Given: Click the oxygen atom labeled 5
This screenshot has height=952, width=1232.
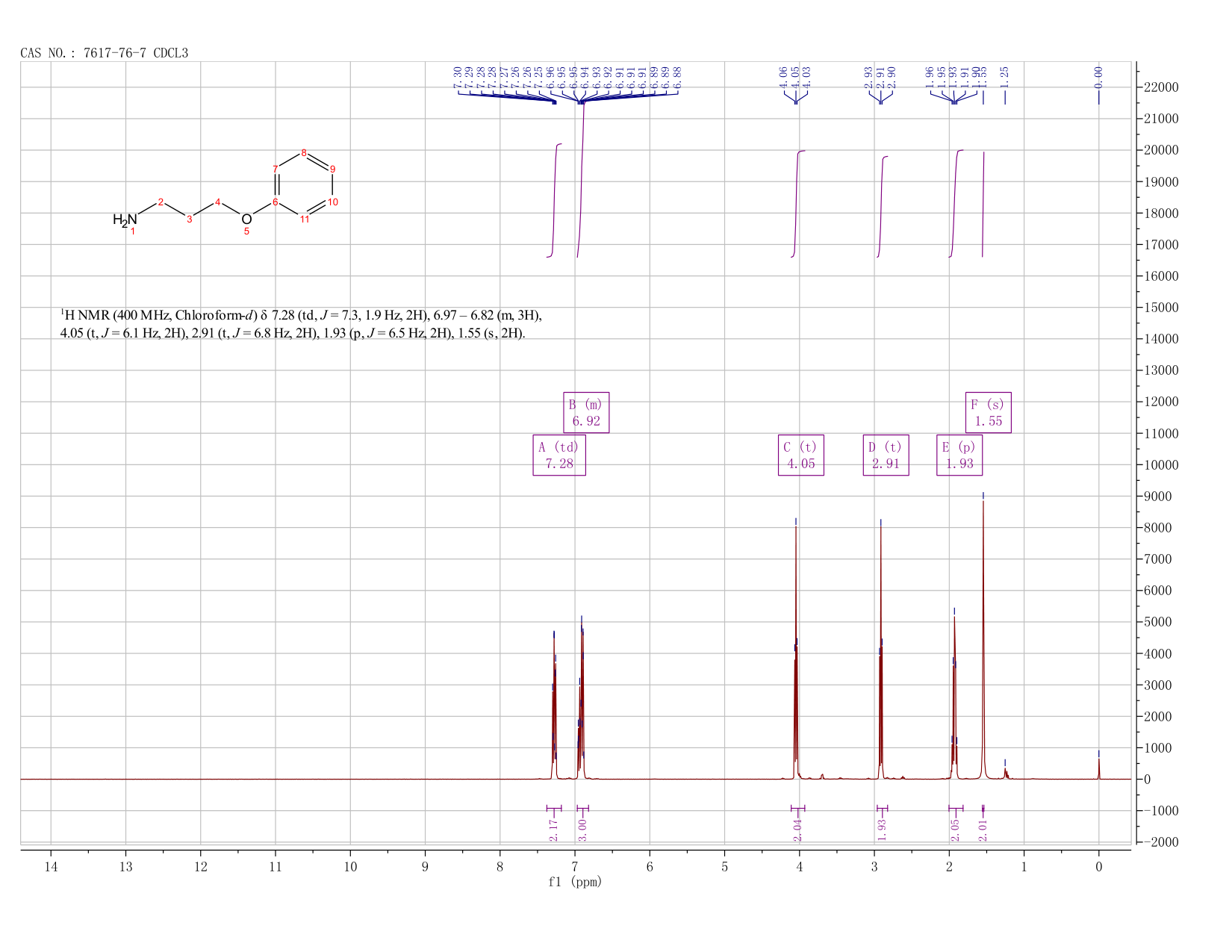Looking at the screenshot, I should click(246, 219).
